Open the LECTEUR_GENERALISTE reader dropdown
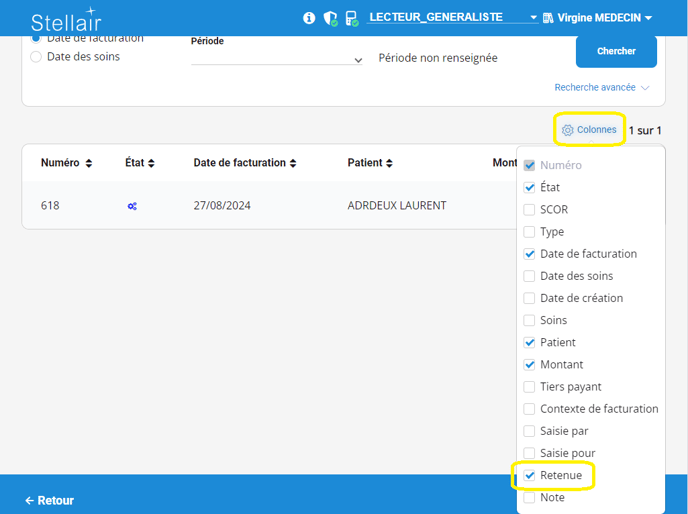 [x=453, y=18]
